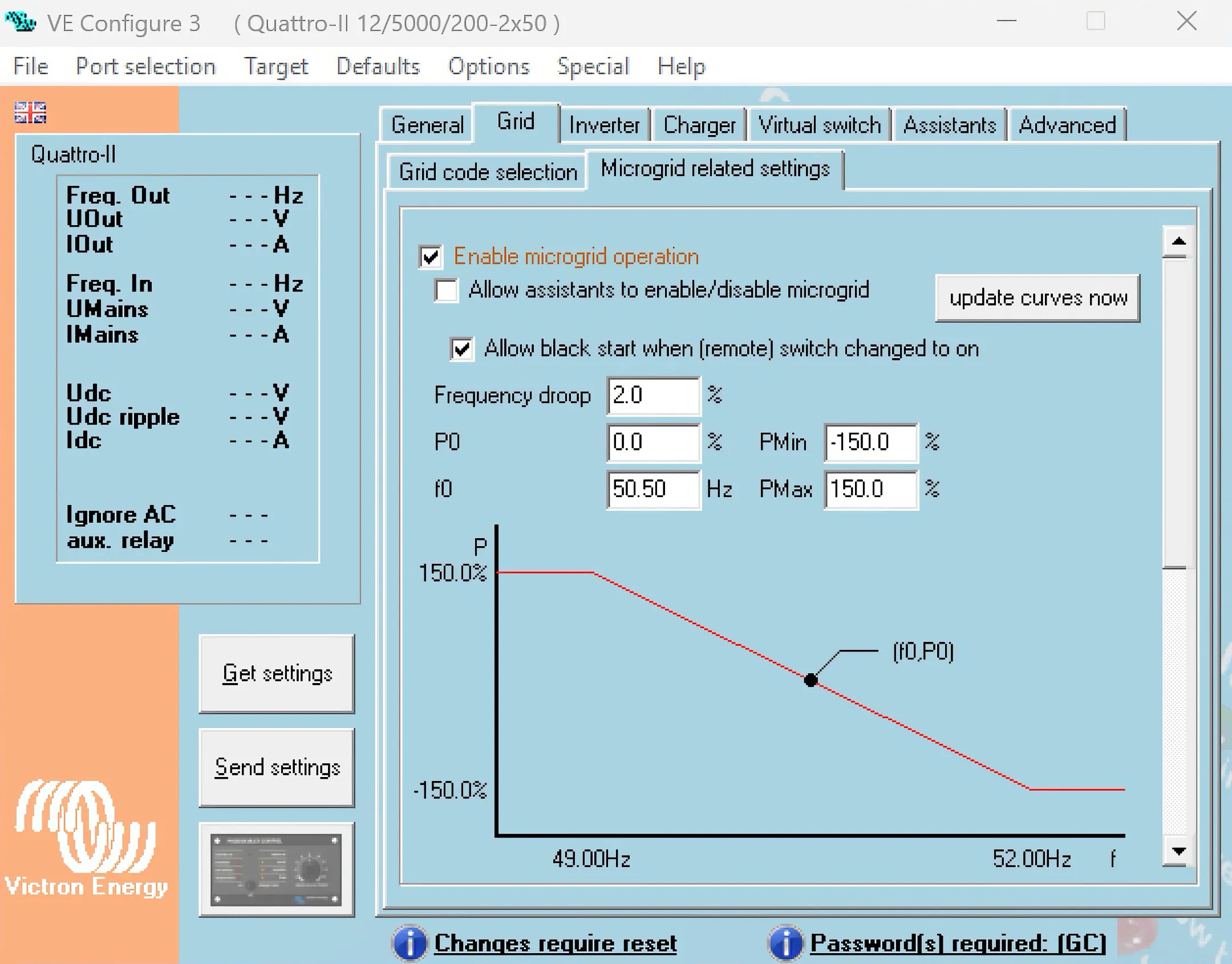
Task: Click the UMains readout label
Action: (x=107, y=310)
